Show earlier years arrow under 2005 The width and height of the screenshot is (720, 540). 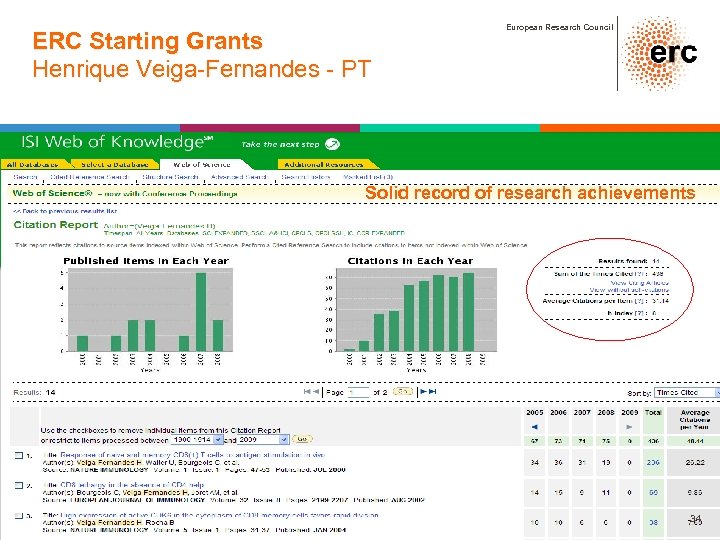(534, 427)
